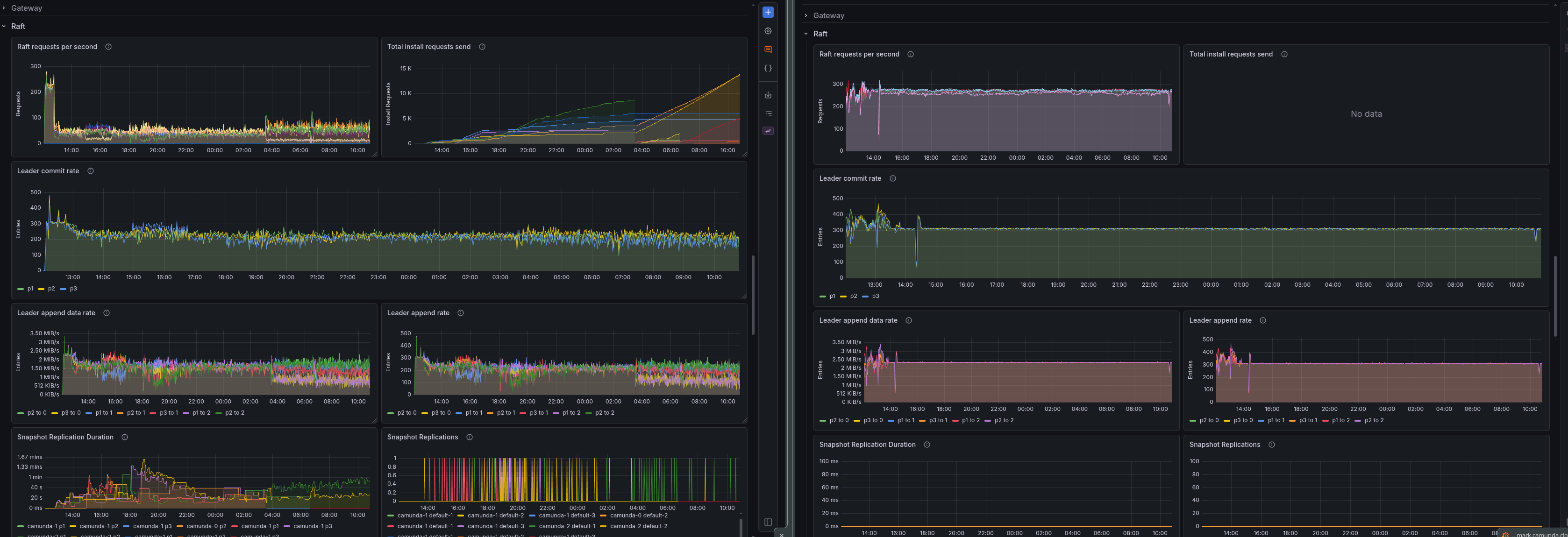Open the outline list icon in sidebar

point(768,113)
